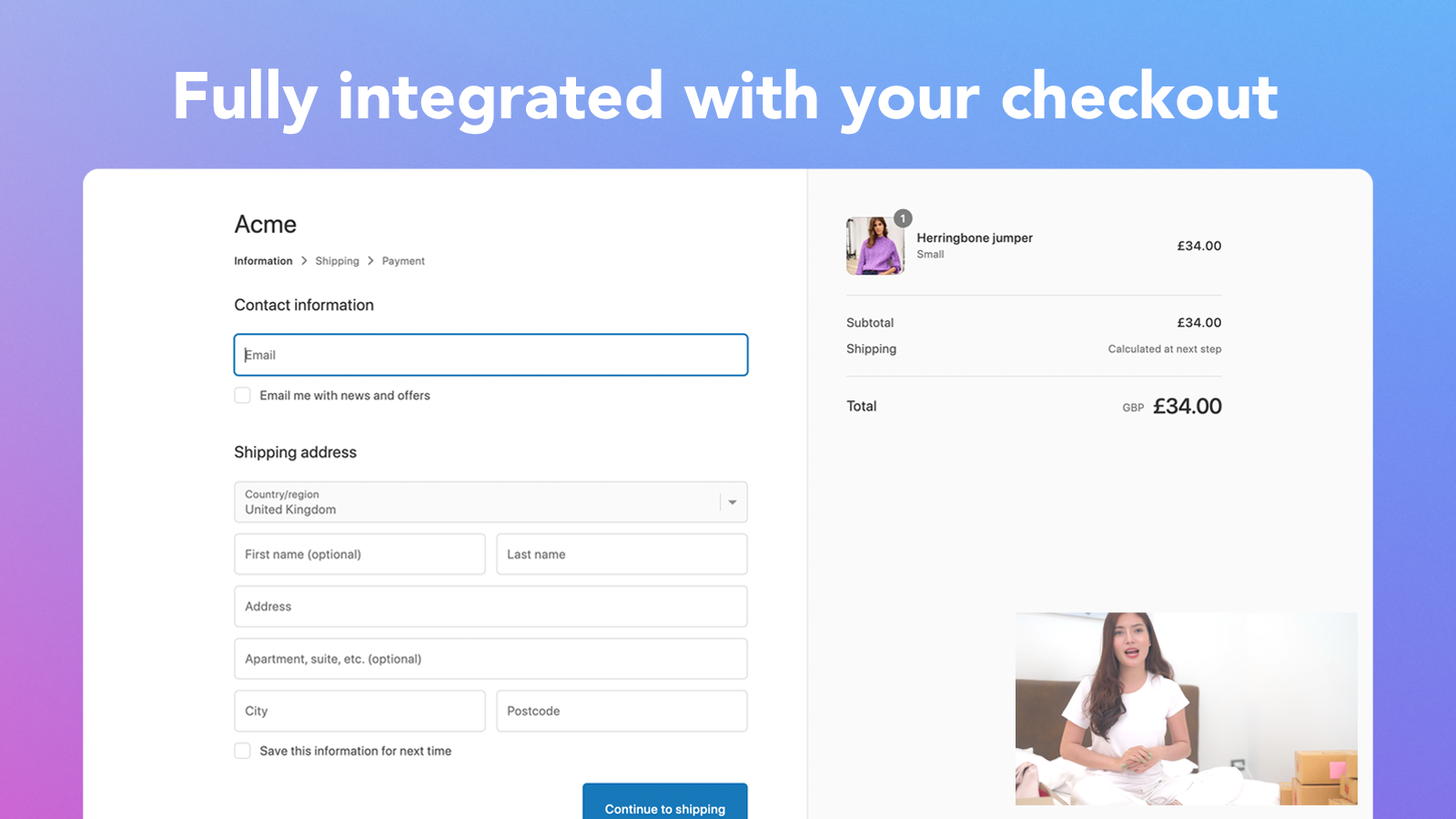Select the Information breadcrumb step
This screenshot has width=1456, height=819.
pos(263,260)
